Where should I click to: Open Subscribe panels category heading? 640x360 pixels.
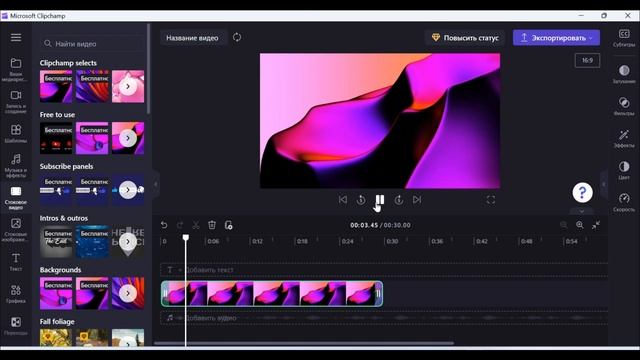66,167
